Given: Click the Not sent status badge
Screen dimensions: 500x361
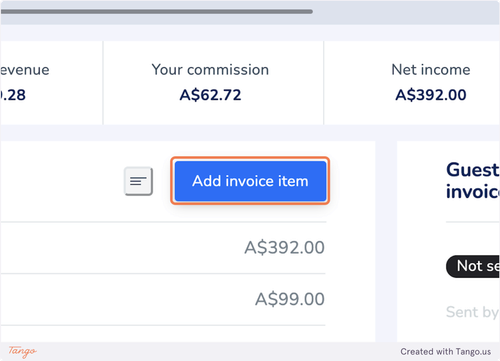Looking at the screenshot, I should (473, 266).
